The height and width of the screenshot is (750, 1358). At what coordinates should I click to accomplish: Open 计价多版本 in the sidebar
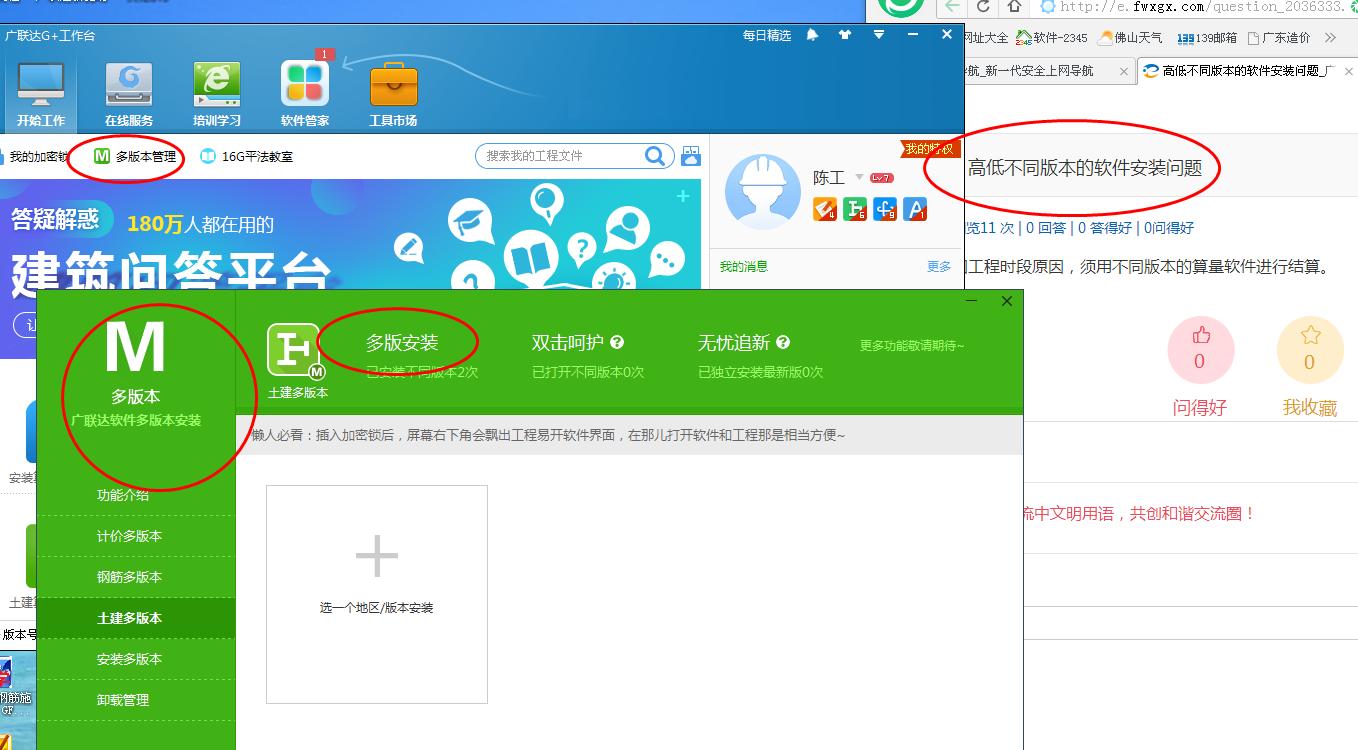pos(135,536)
